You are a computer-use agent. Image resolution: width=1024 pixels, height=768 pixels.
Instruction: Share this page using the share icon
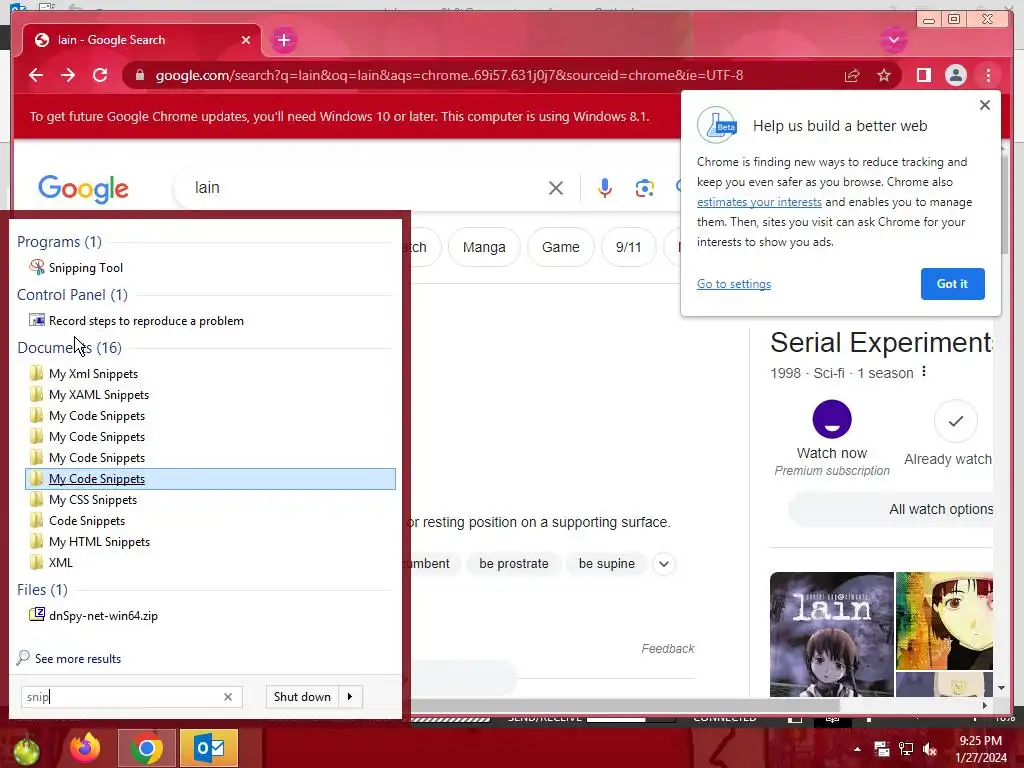tap(852, 76)
